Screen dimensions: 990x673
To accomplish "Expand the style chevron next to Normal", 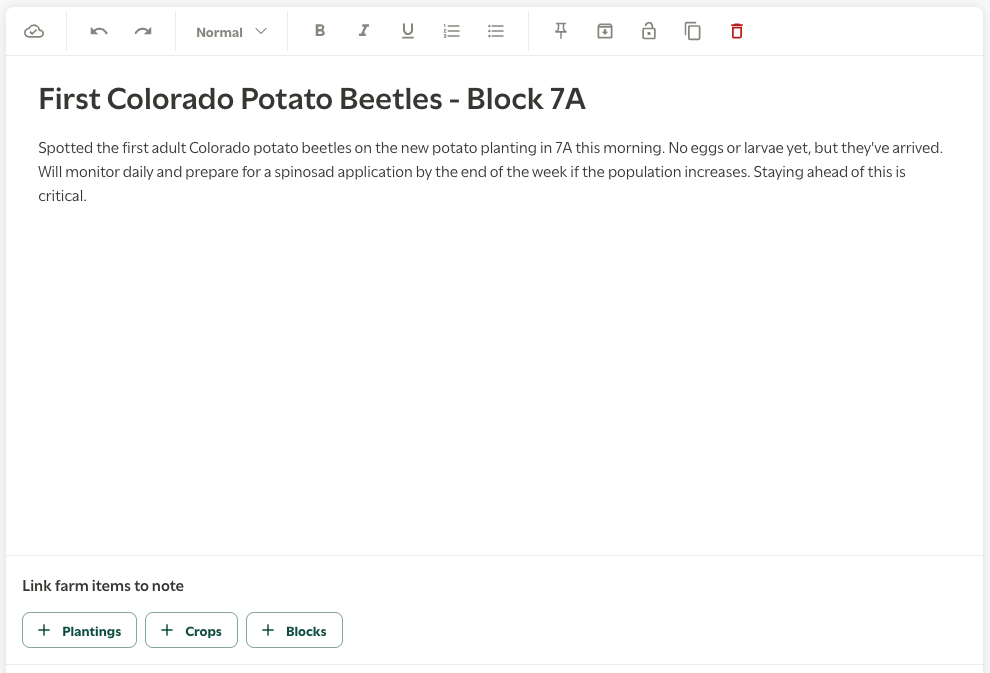I will point(261,31).
